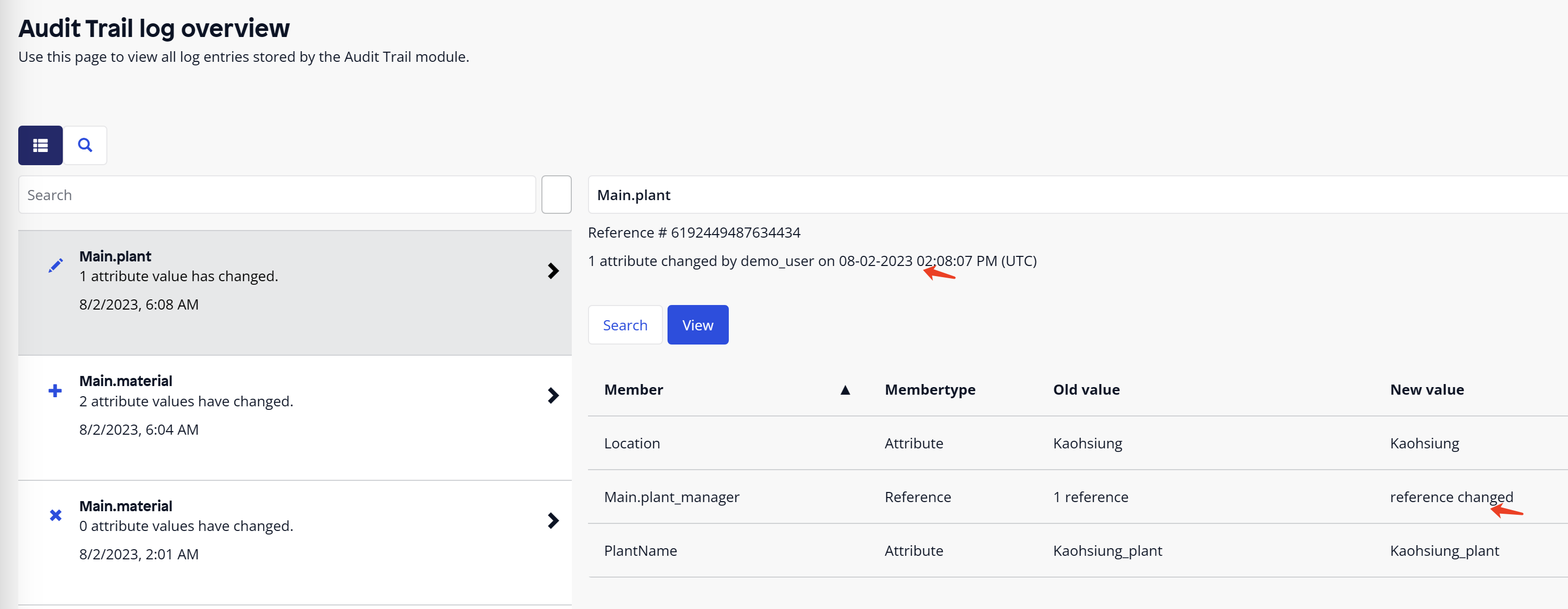Select Main.plant log entry title
The width and height of the screenshot is (1568, 609).
click(115, 256)
